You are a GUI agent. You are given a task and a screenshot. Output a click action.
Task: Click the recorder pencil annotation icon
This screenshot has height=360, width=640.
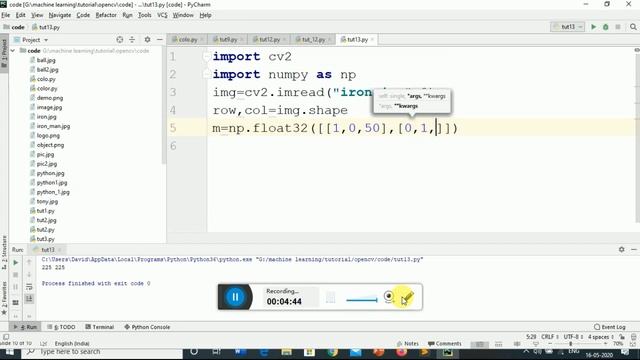point(407,297)
